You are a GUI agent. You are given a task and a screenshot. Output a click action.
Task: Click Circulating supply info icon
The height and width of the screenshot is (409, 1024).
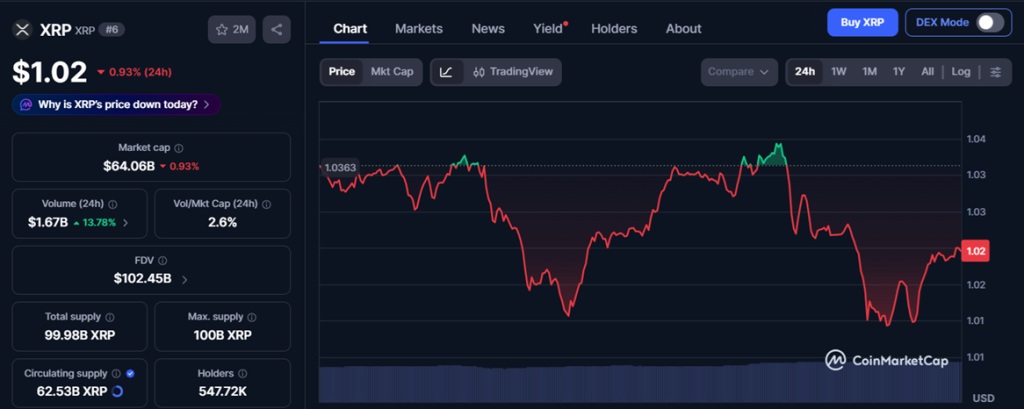pyautogui.click(x=116, y=374)
